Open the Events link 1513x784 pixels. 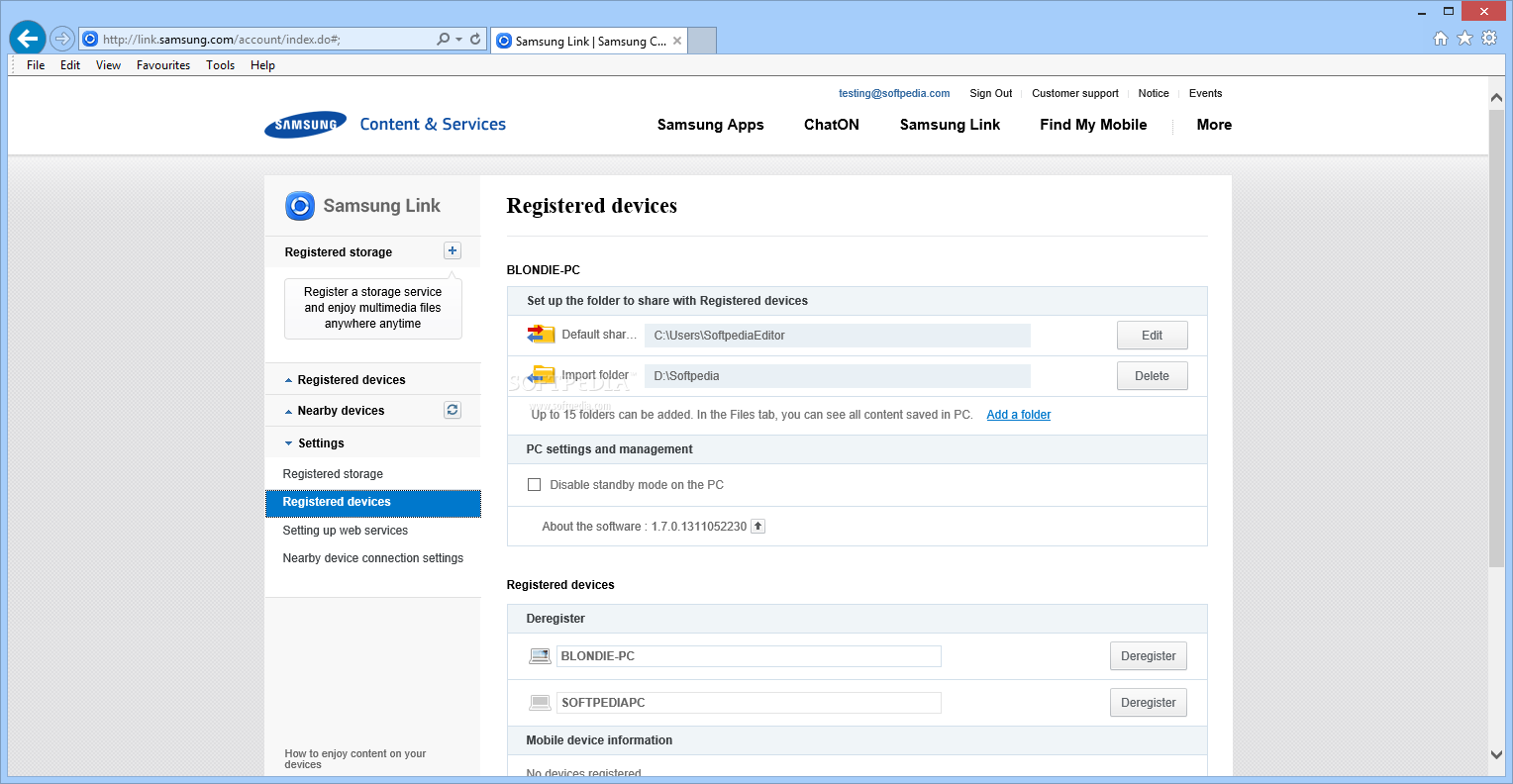click(x=1206, y=93)
